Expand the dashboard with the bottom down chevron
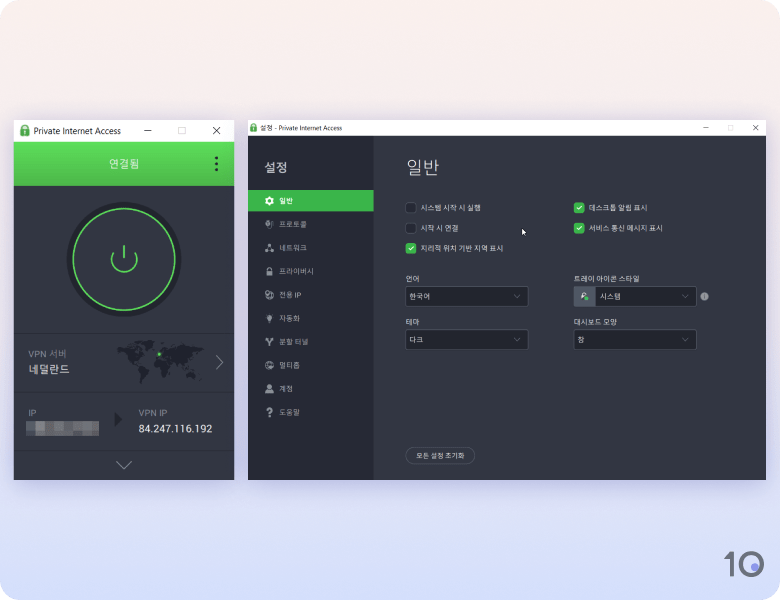The height and width of the screenshot is (600, 780). (x=124, y=465)
